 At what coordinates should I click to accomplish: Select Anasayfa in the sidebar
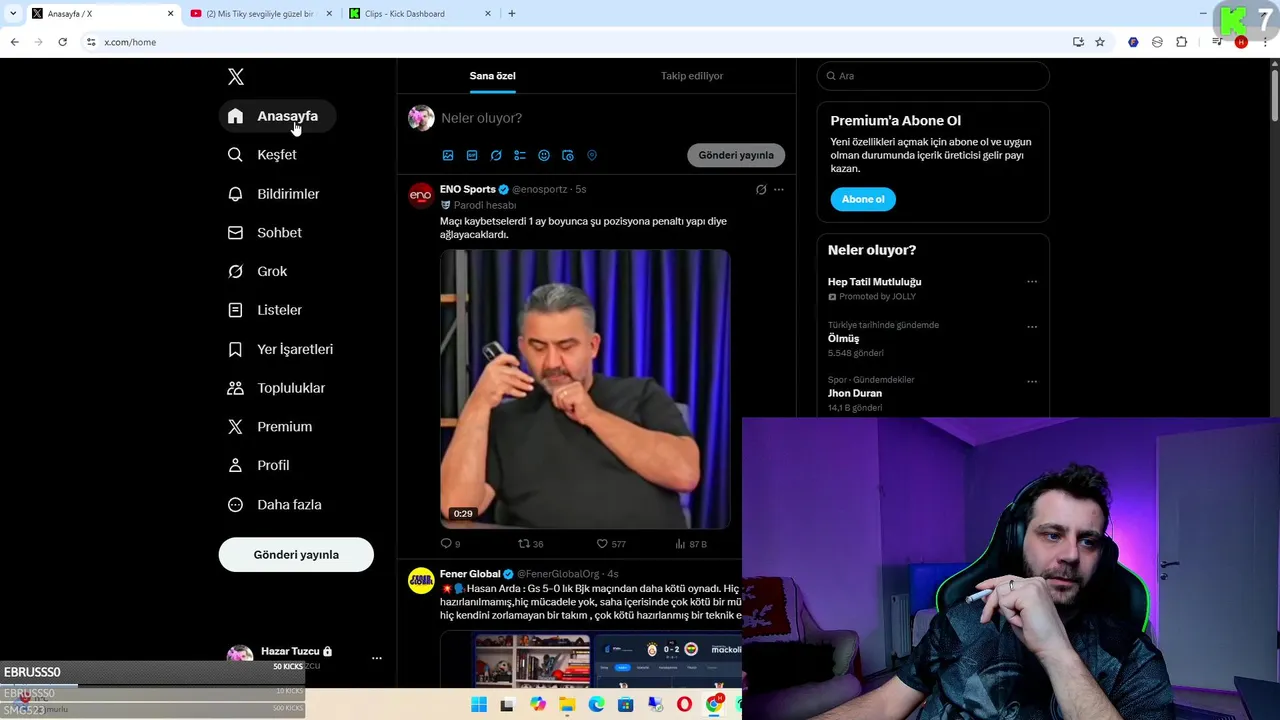click(x=277, y=117)
